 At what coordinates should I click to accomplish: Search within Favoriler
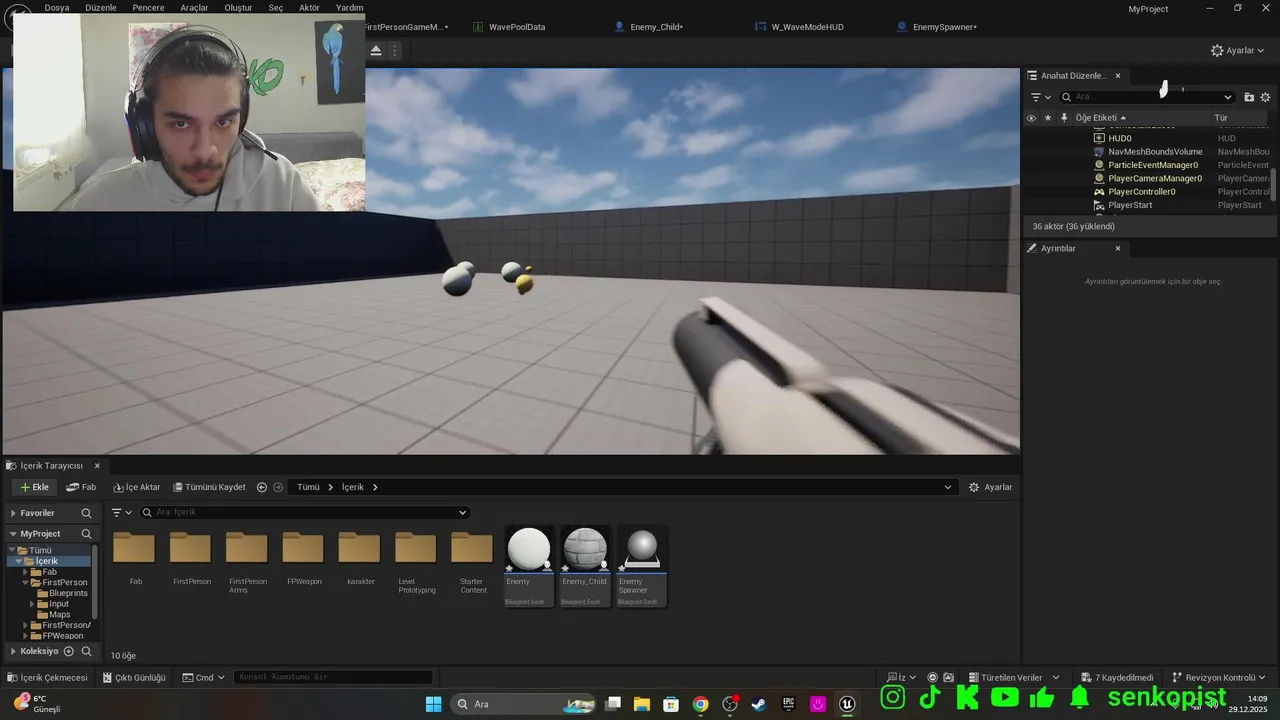(86, 513)
